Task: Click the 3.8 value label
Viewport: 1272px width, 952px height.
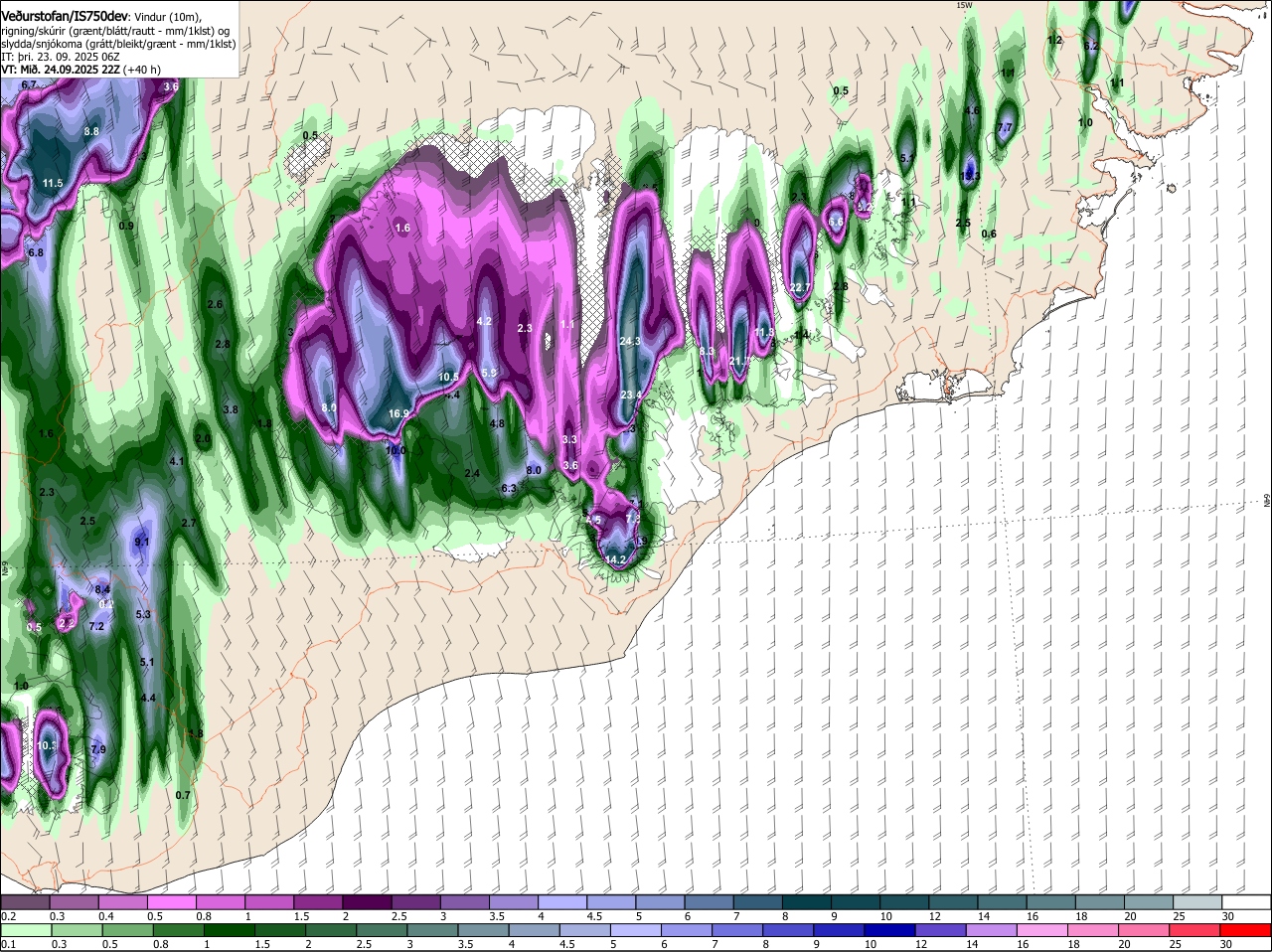Action: 231,409
